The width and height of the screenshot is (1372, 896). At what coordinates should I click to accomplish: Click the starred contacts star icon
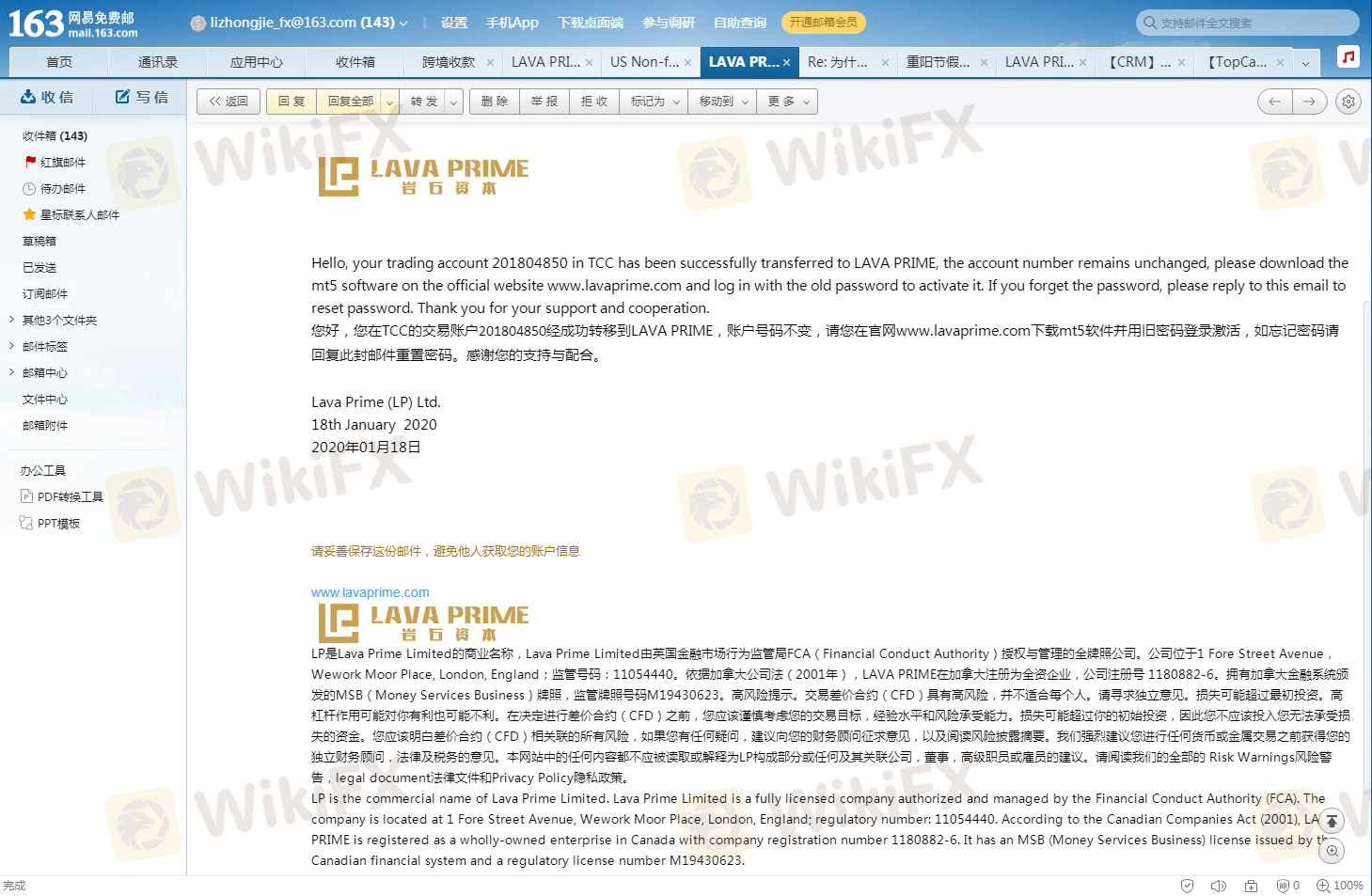(x=29, y=214)
